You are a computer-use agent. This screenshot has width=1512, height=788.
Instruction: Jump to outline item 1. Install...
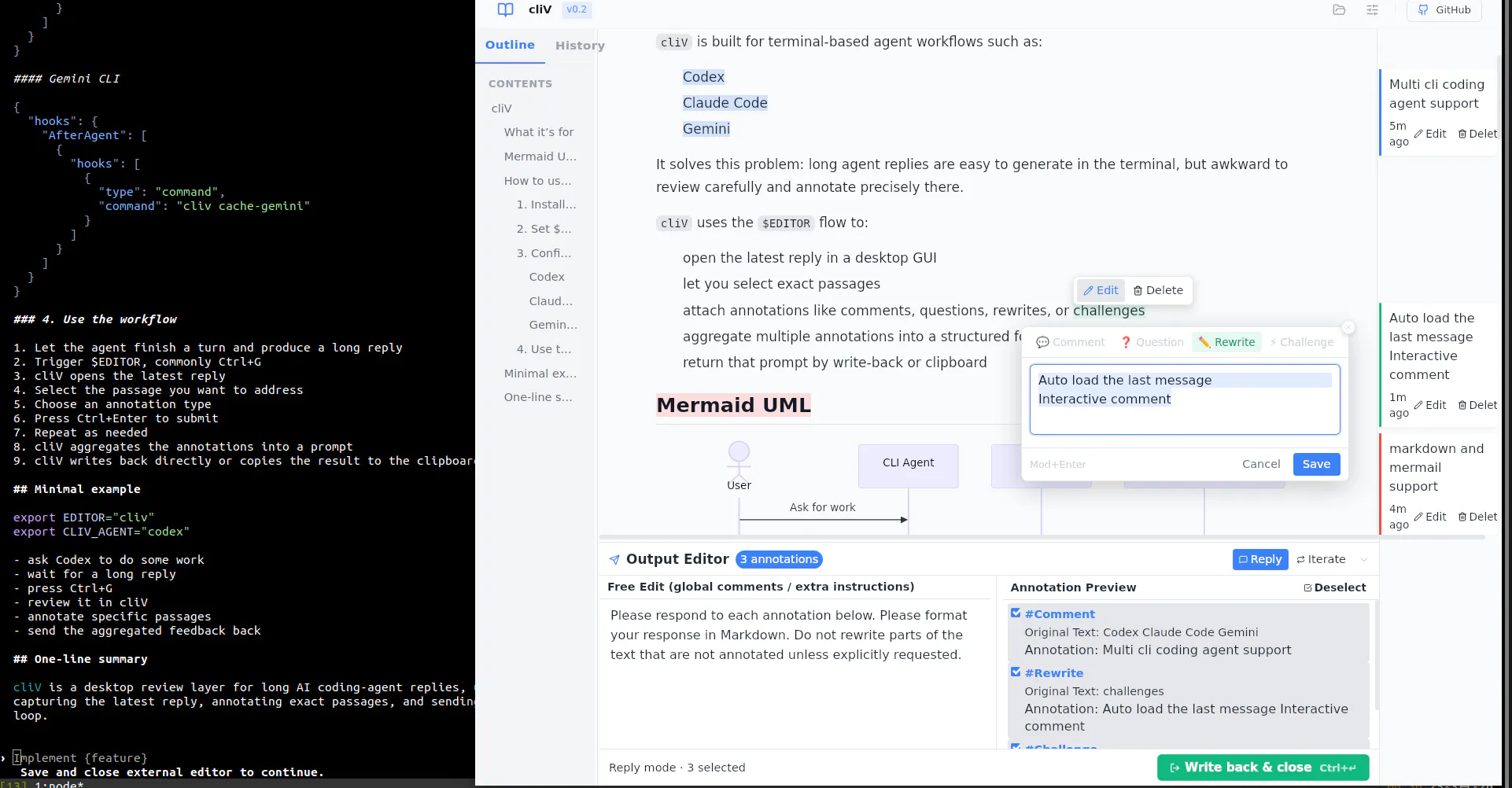546,204
